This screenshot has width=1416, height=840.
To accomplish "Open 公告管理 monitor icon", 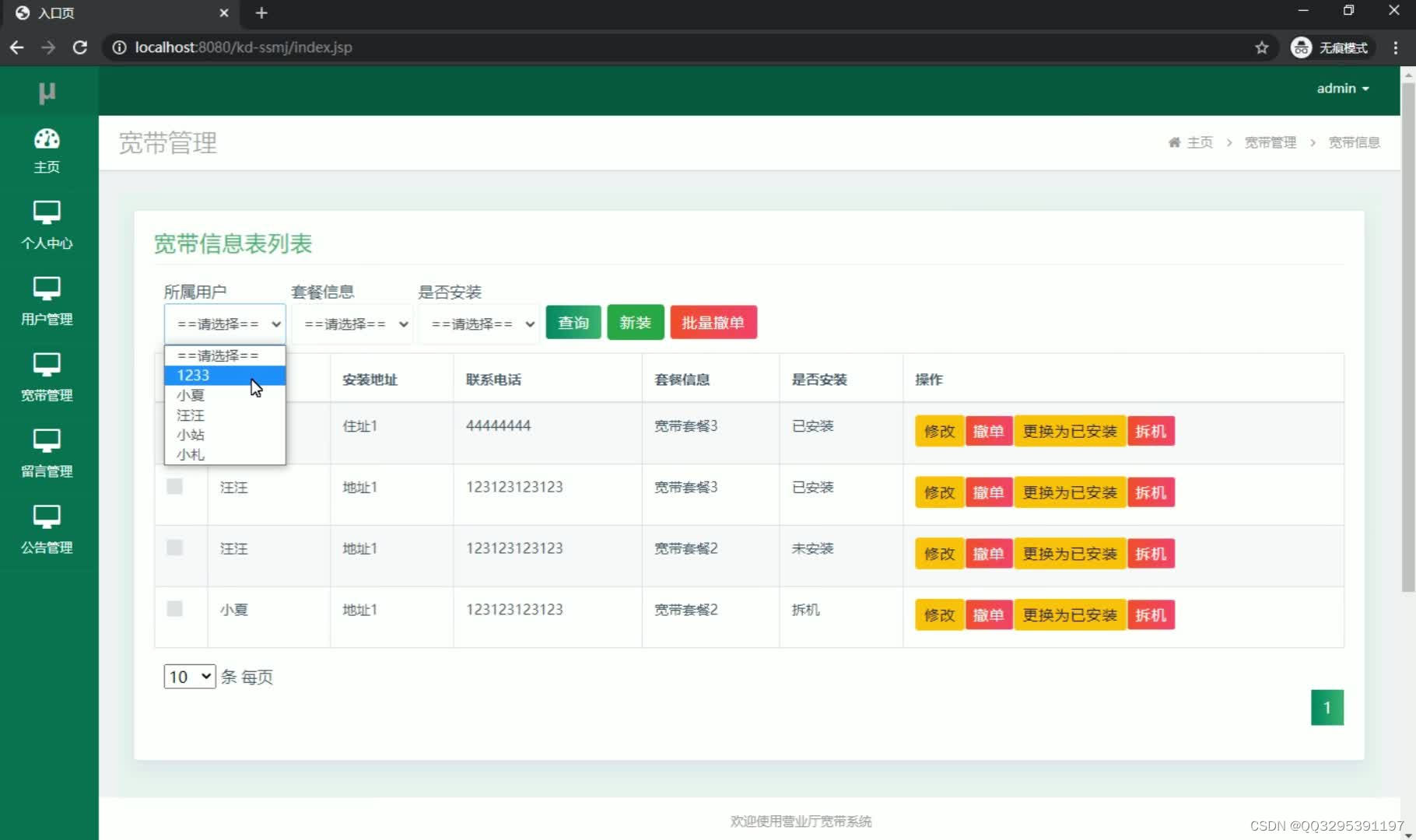I will 47,517.
